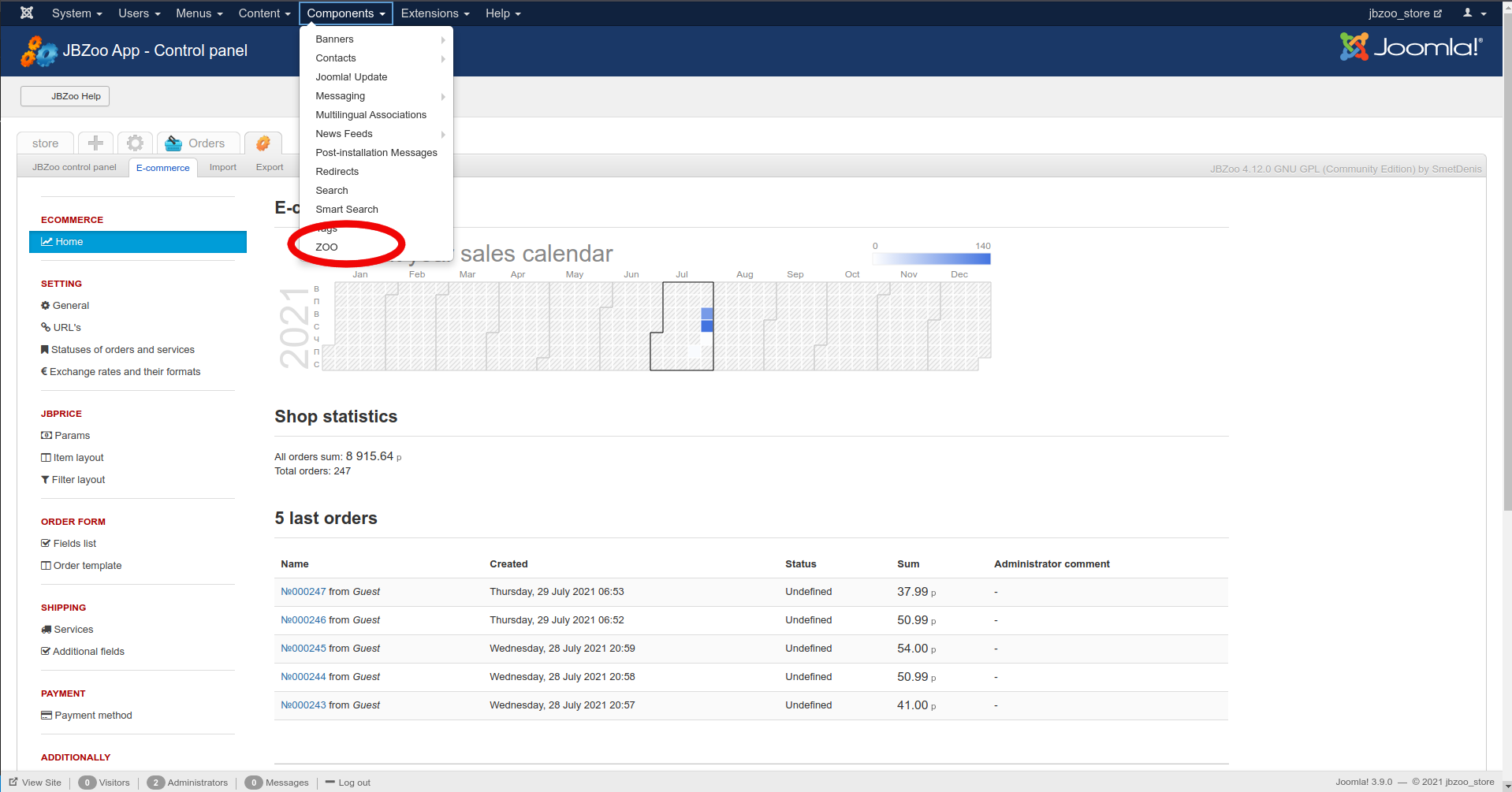This screenshot has width=1512, height=792.
Task: Open Shipping Services
Action: [67, 629]
